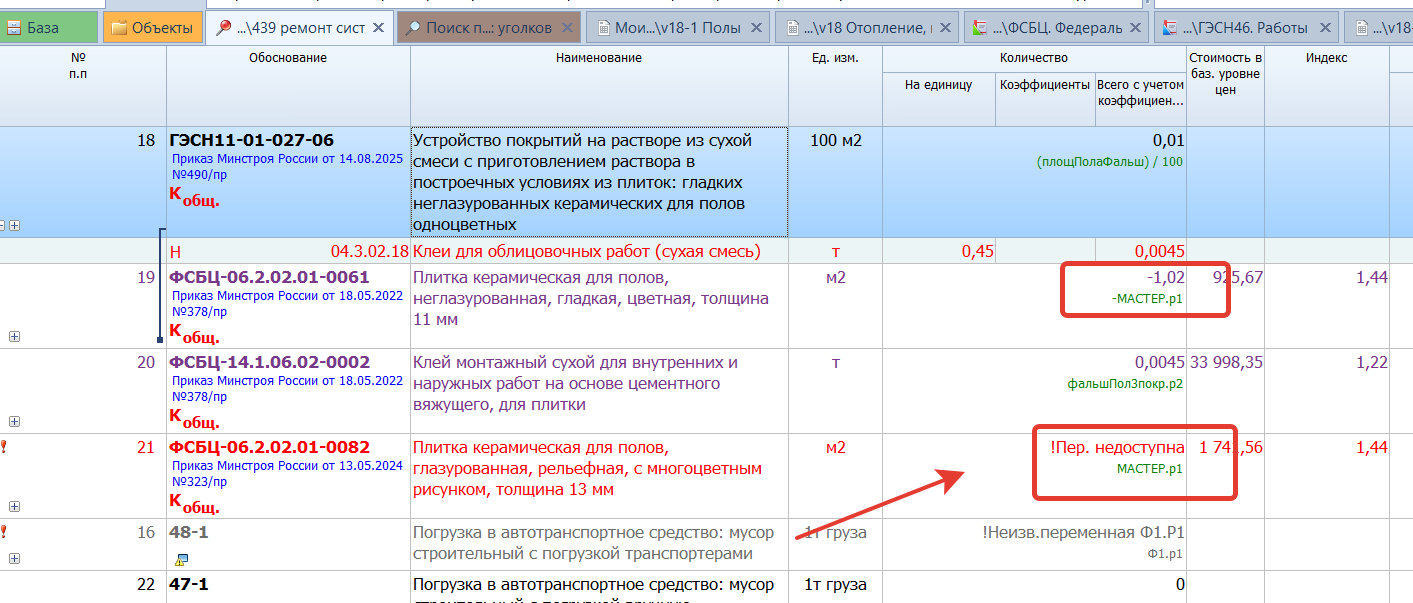Select the 439 ремонт сист tab

(x=297, y=28)
